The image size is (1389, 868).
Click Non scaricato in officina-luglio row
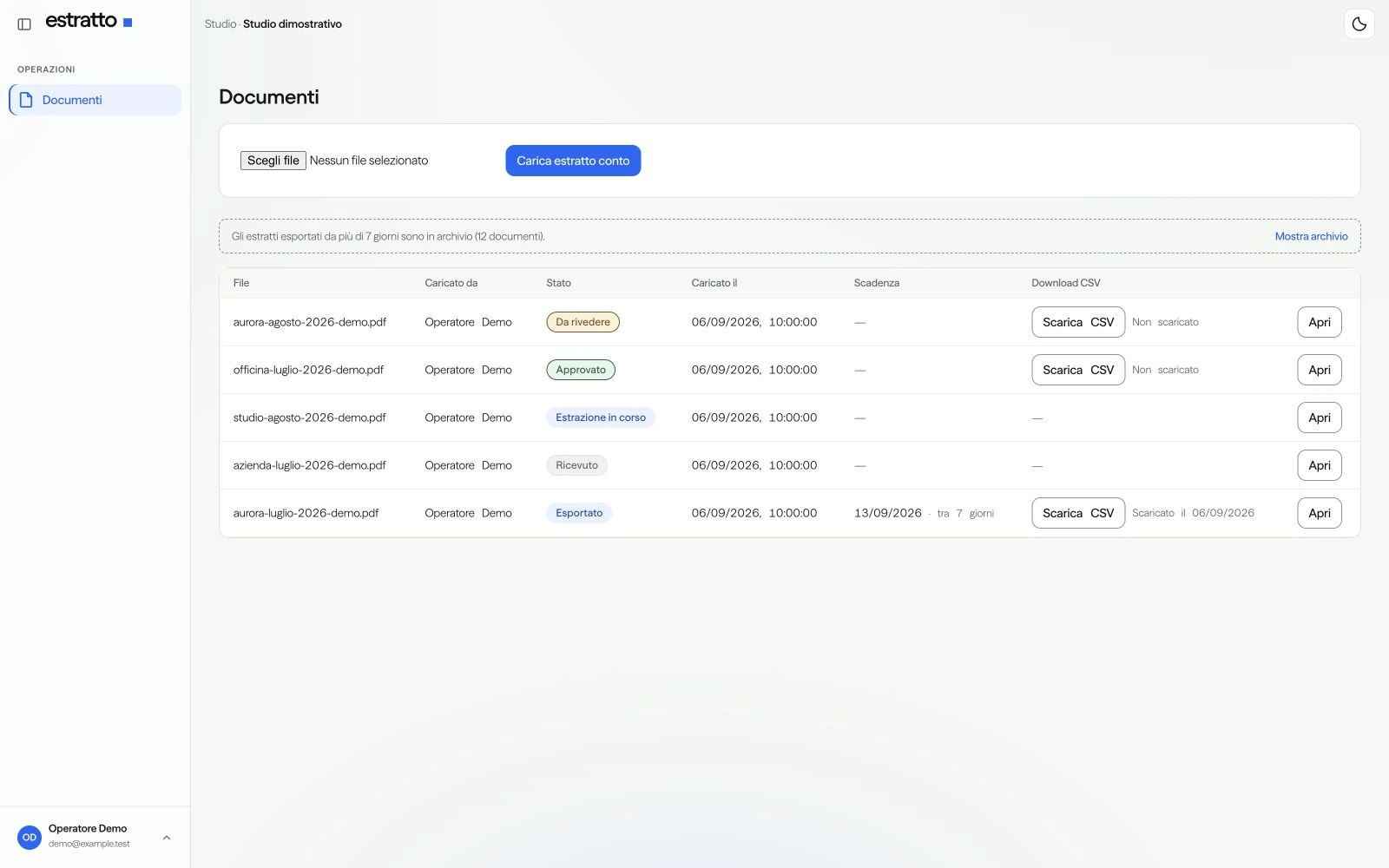click(1165, 370)
